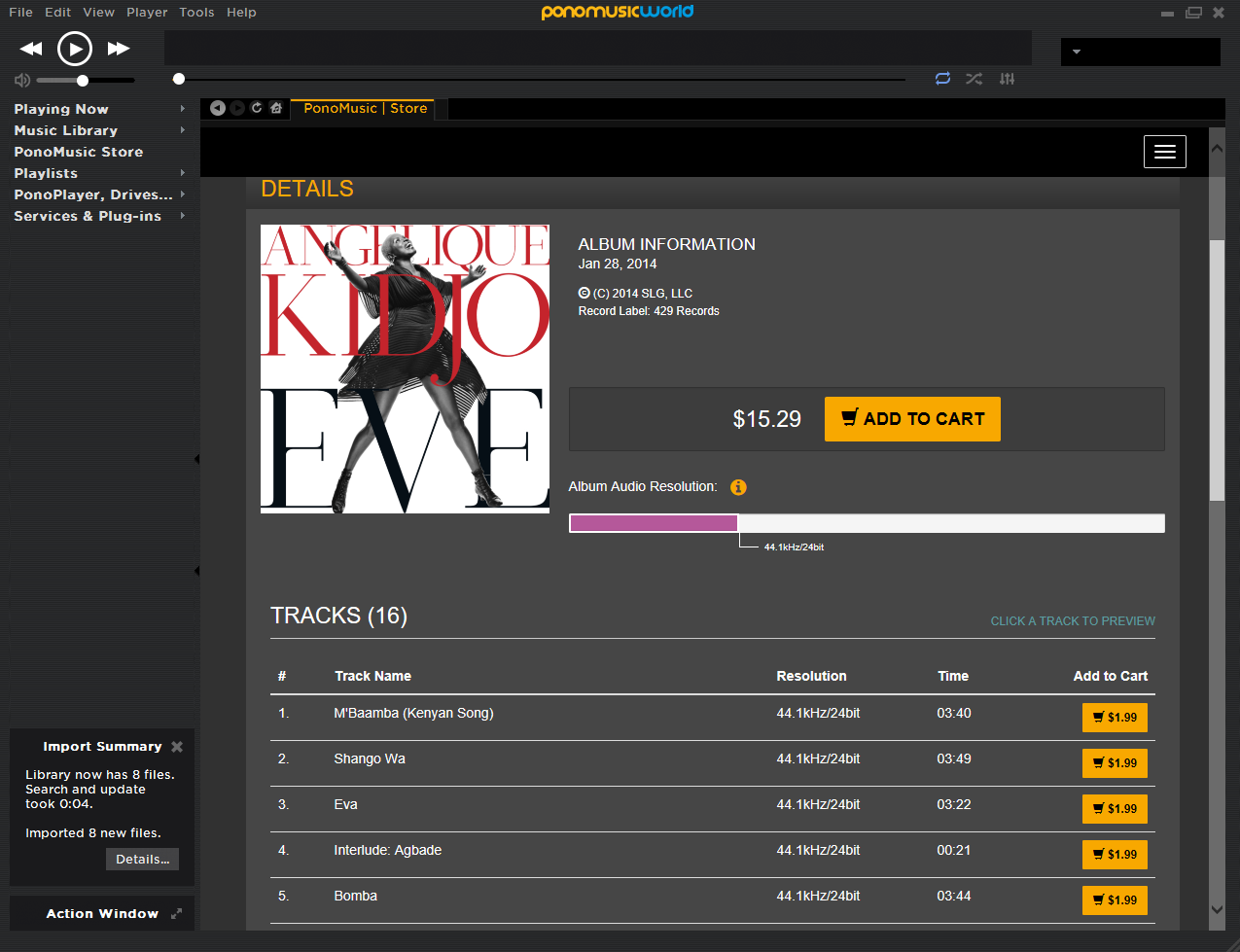The image size is (1240, 952).
Task: Close the Import Summary panel
Action: tap(177, 747)
